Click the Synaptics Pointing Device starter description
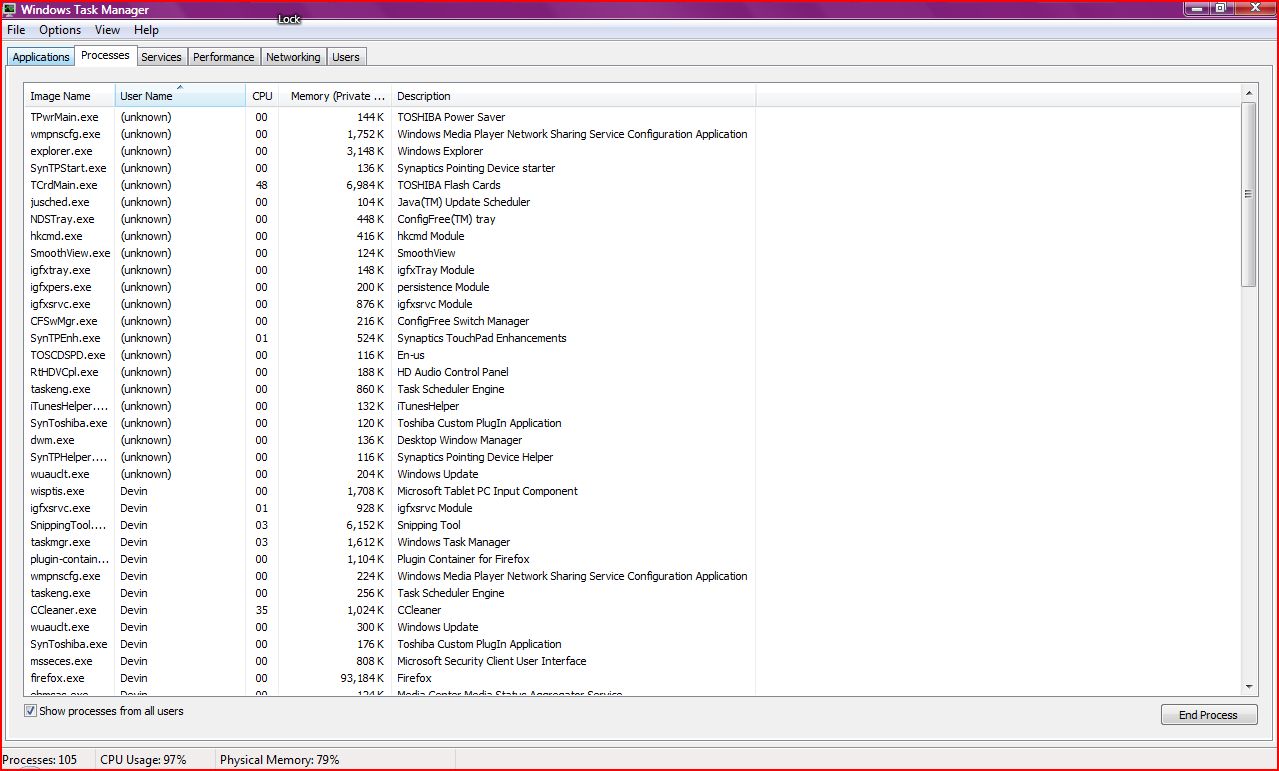Viewport: 1279px width, 771px height. [x=476, y=168]
